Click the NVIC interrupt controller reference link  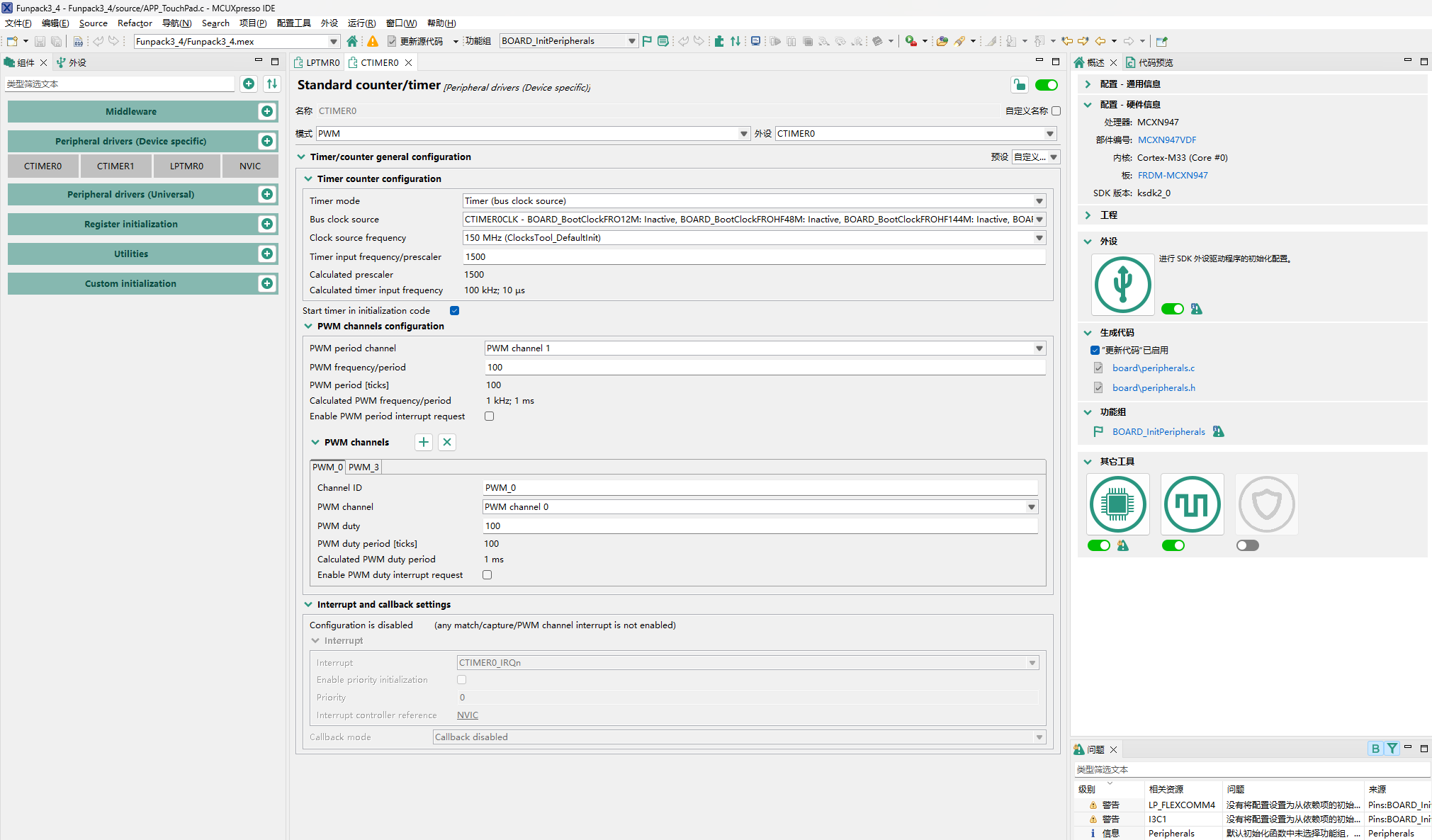pyautogui.click(x=468, y=715)
